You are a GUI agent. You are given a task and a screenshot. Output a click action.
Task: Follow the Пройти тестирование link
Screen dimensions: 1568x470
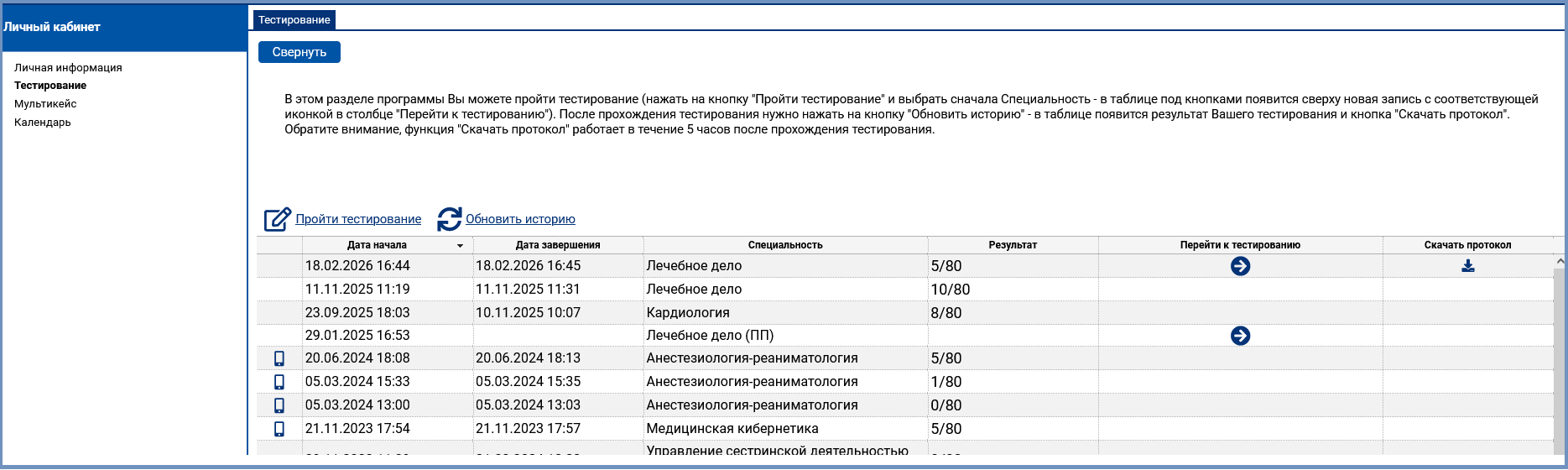tap(358, 219)
